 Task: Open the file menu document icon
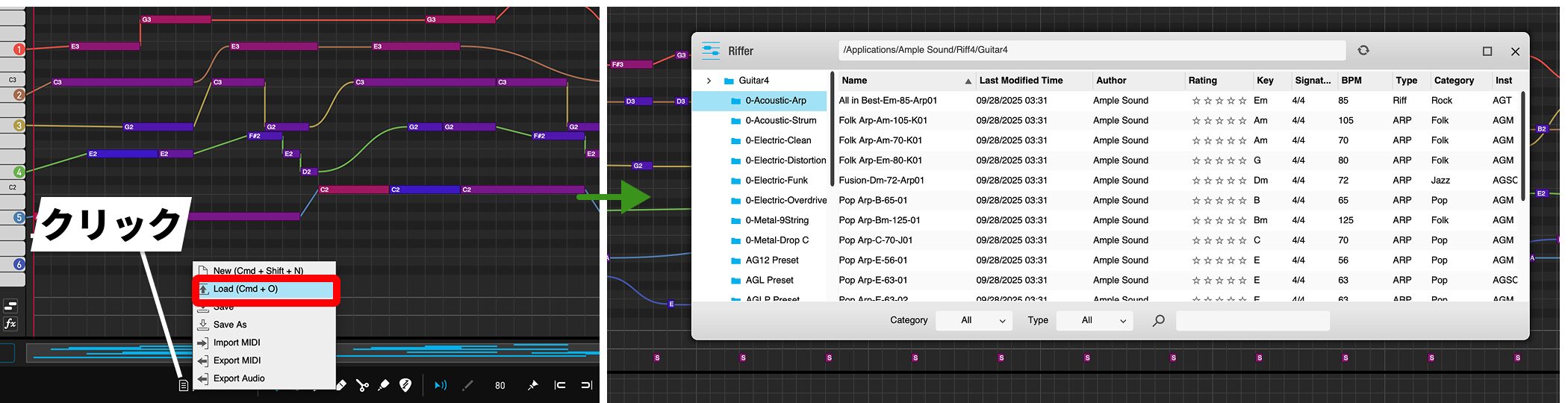(x=183, y=385)
